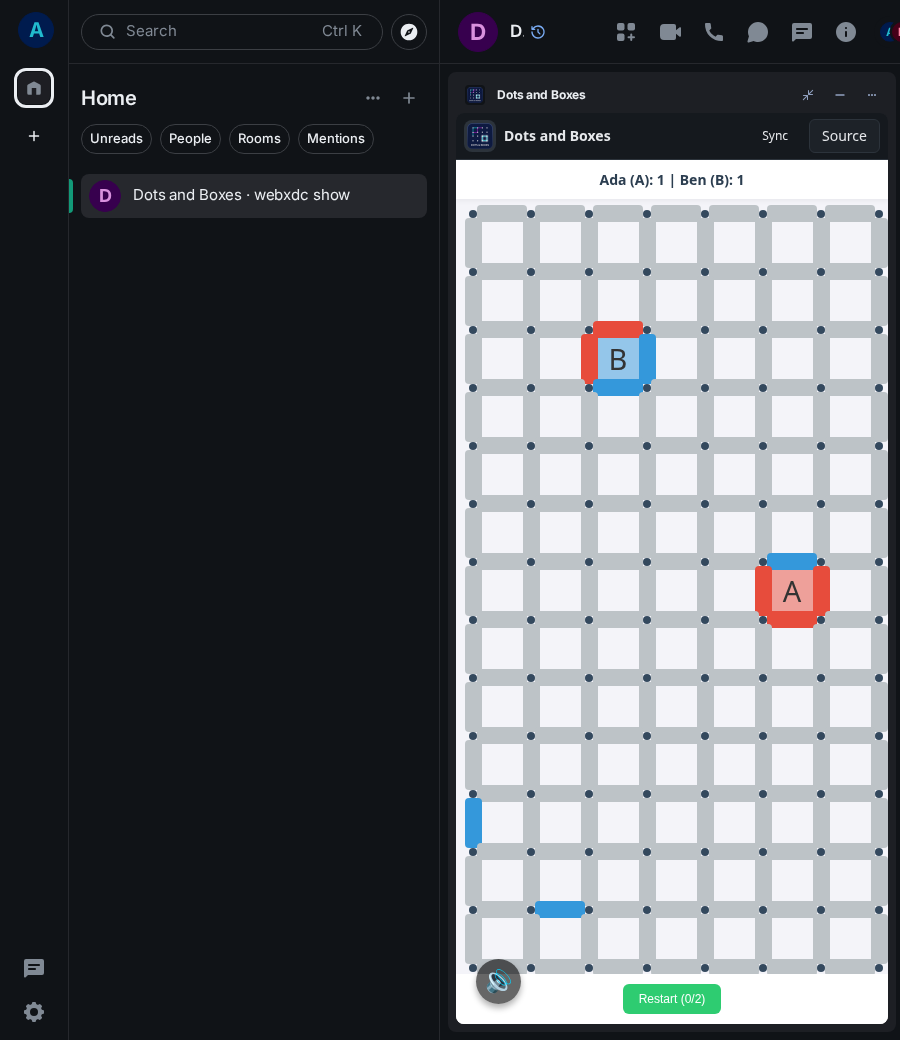Click the extensions widget icon in room header

coord(625,32)
